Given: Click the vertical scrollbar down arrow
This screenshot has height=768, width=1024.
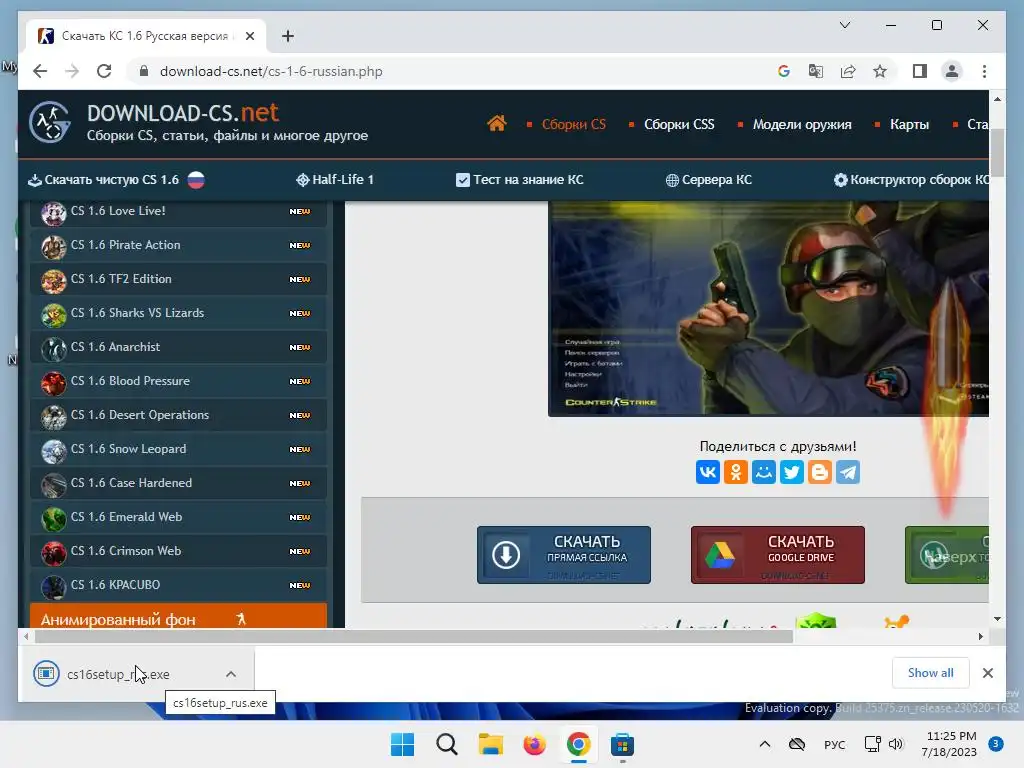Looking at the screenshot, I should pyautogui.click(x=997, y=618).
